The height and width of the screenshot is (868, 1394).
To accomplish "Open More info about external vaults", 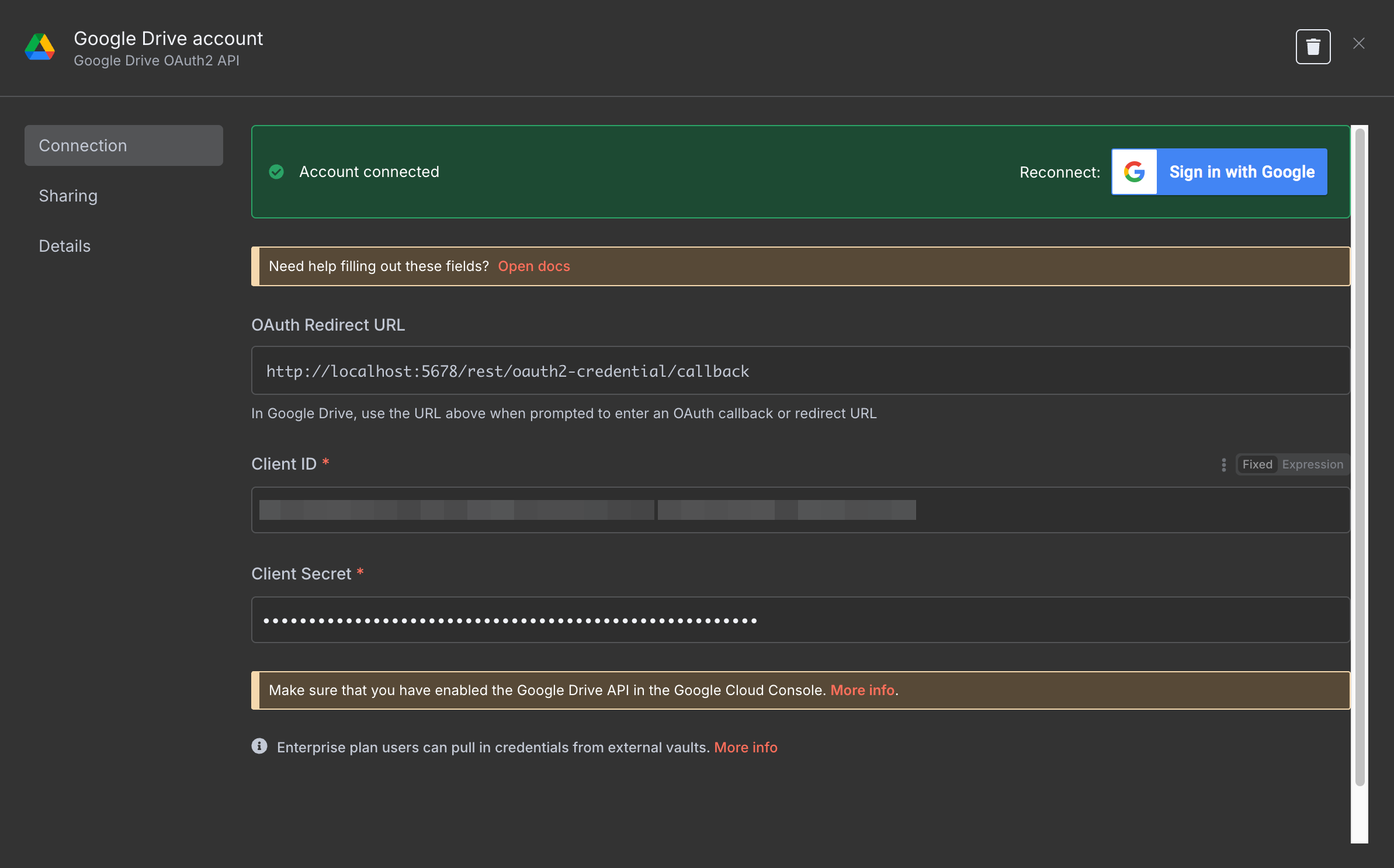I will [745, 748].
